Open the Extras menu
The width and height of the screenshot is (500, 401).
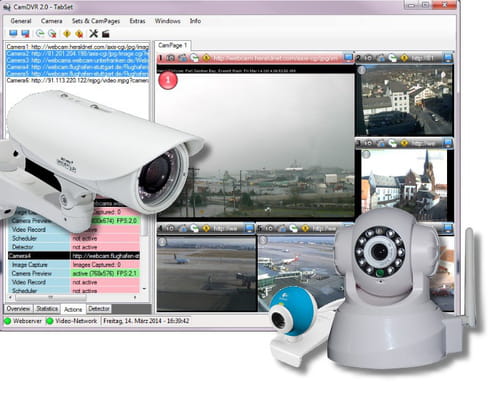137,21
